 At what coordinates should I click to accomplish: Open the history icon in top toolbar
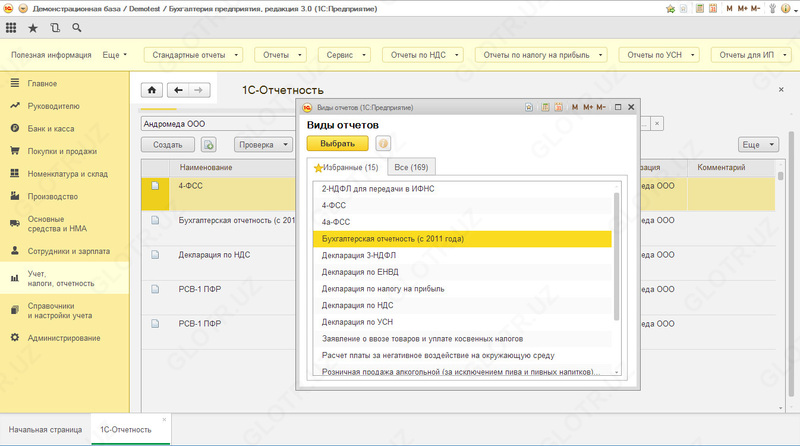coord(53,28)
